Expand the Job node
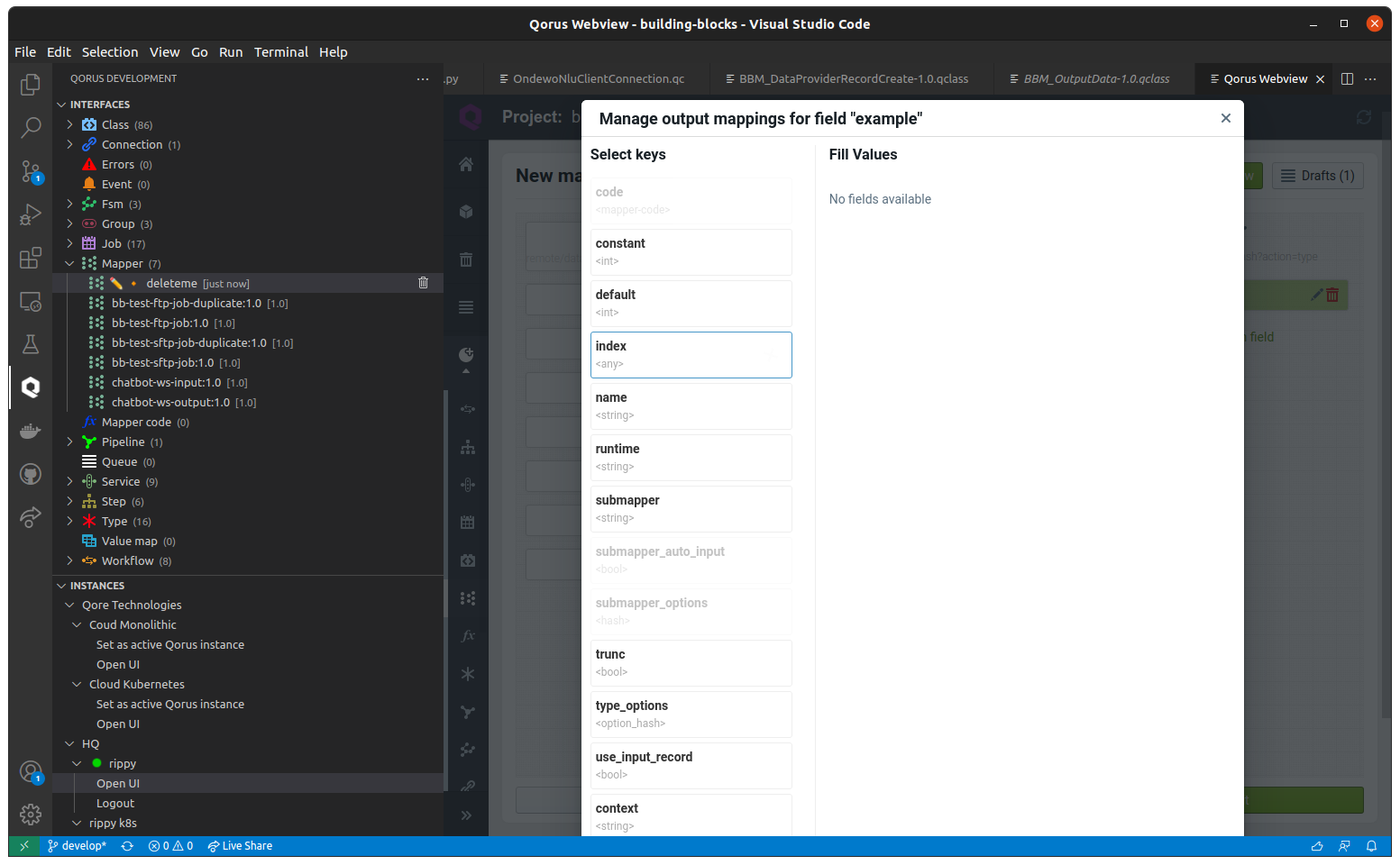Image resolution: width=1400 pixels, height=865 pixels. pyautogui.click(x=69, y=243)
